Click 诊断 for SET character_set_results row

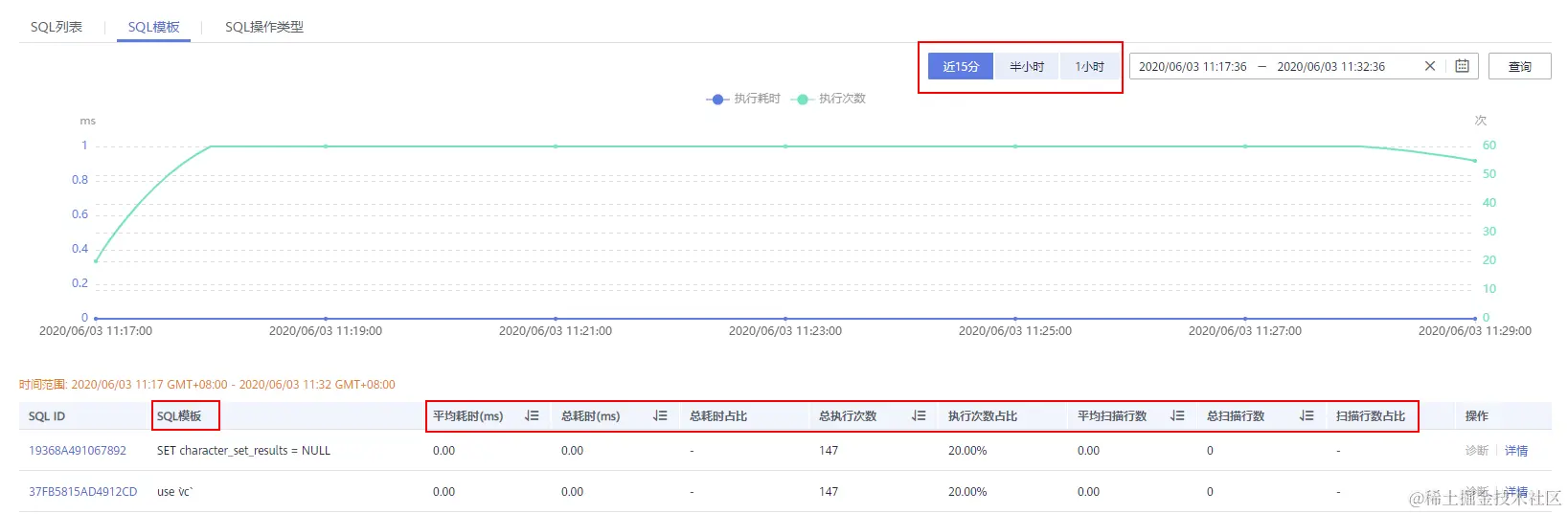pos(1476,450)
